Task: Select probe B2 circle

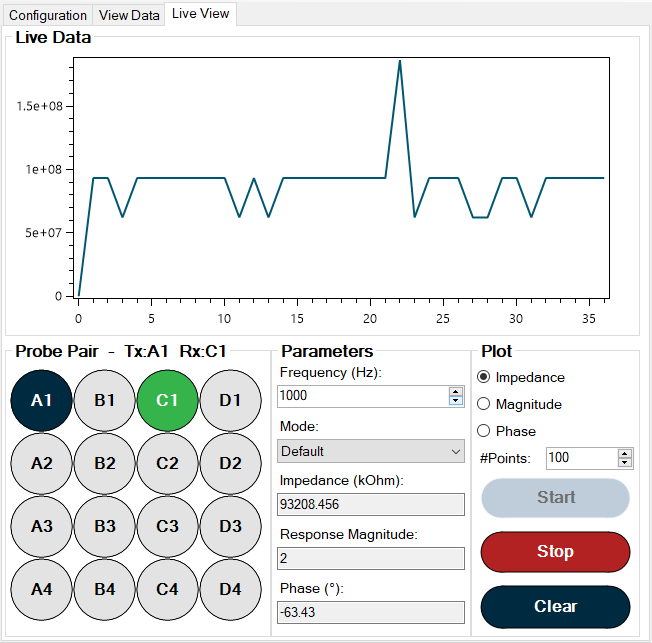Action: coord(104,463)
